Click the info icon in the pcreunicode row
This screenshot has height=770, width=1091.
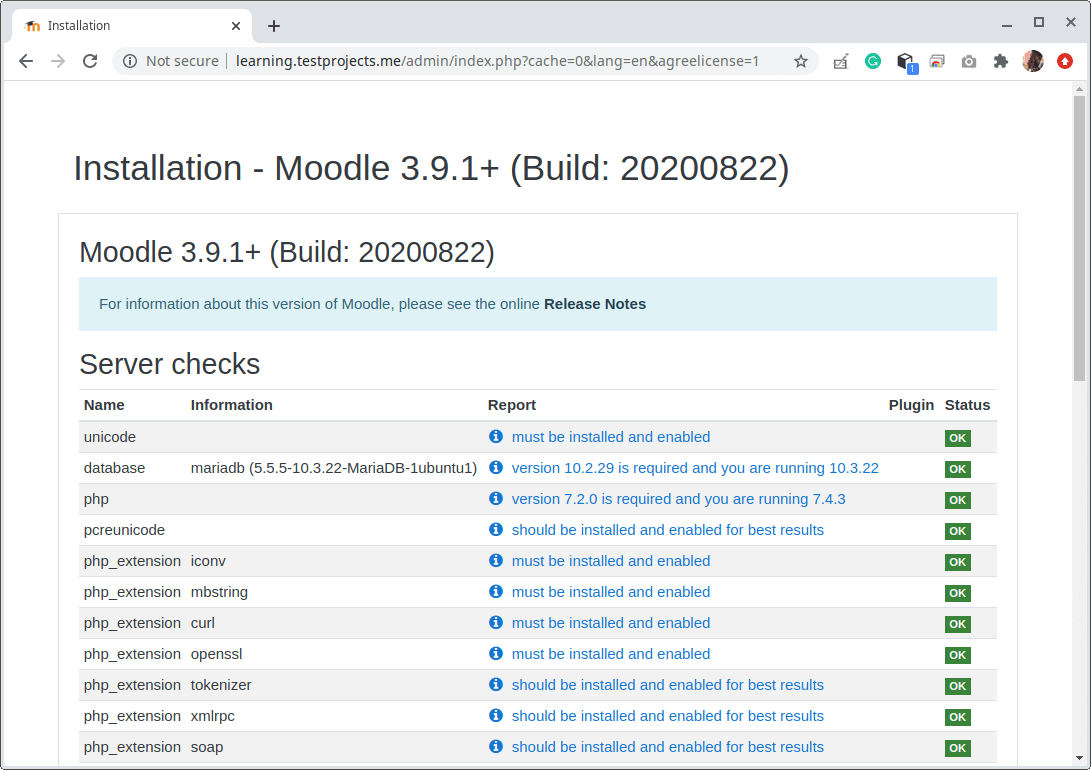click(495, 530)
